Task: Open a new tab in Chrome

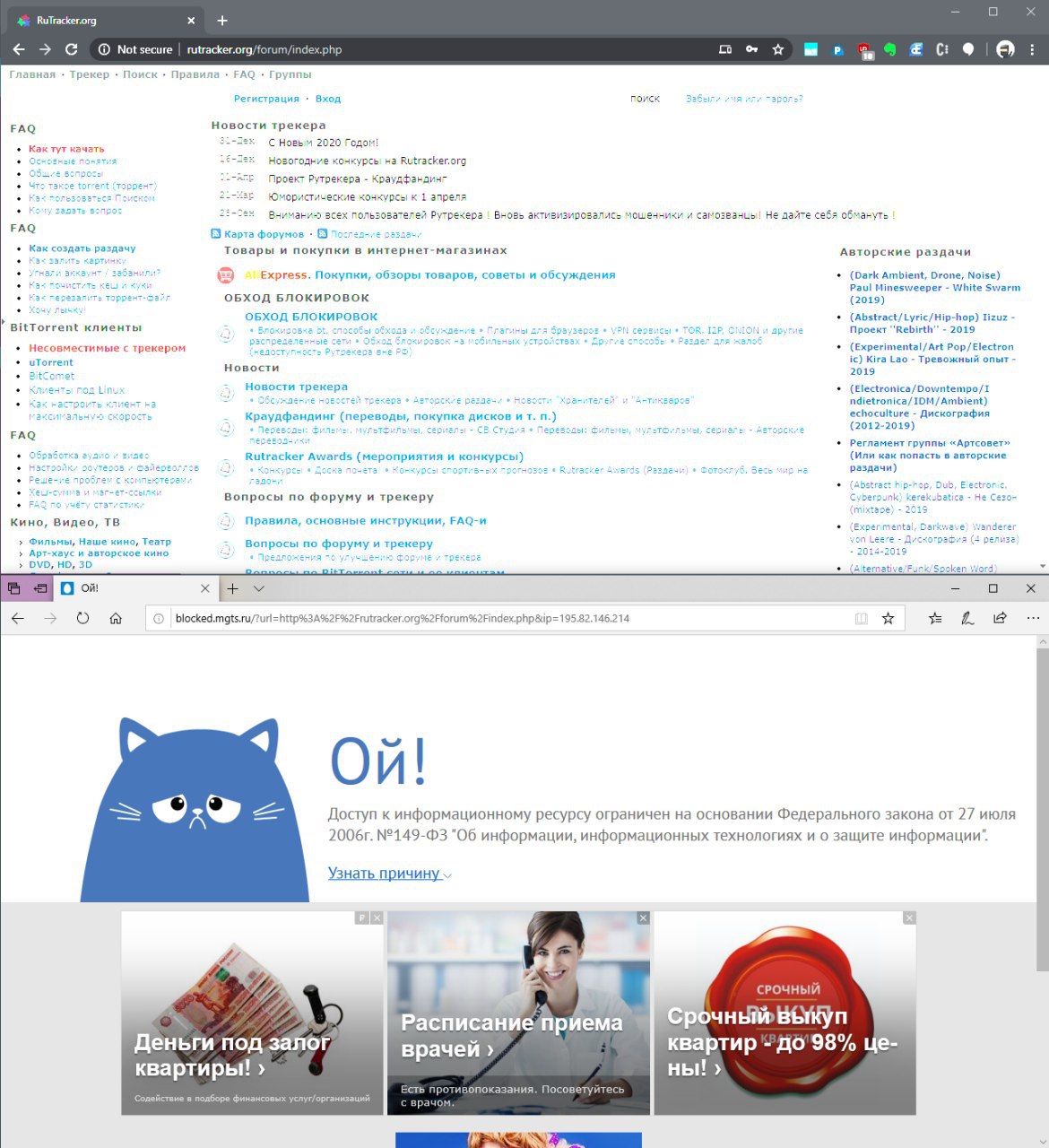Action: pos(222,20)
